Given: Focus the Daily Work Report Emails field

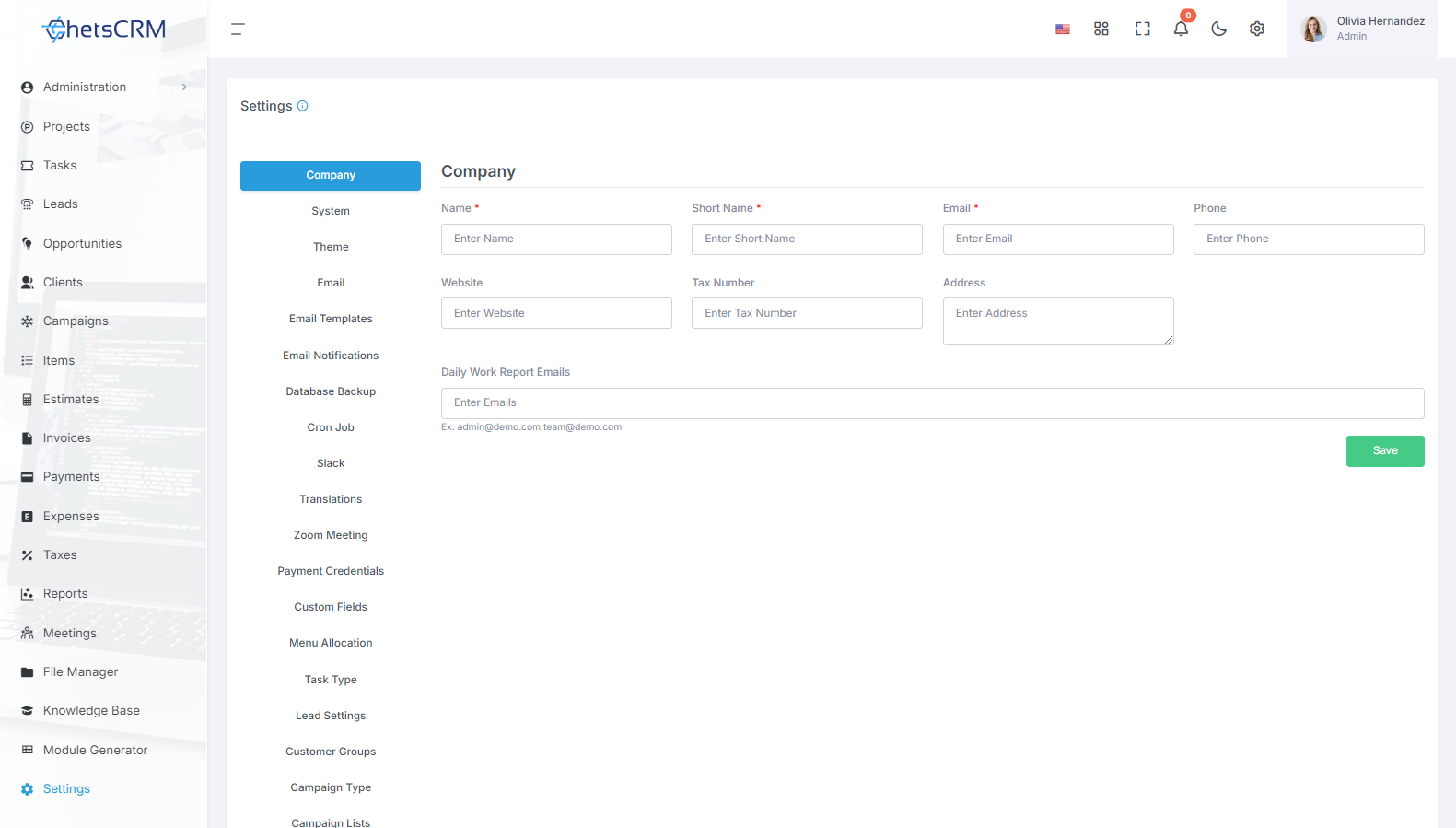Looking at the screenshot, I should [x=933, y=403].
